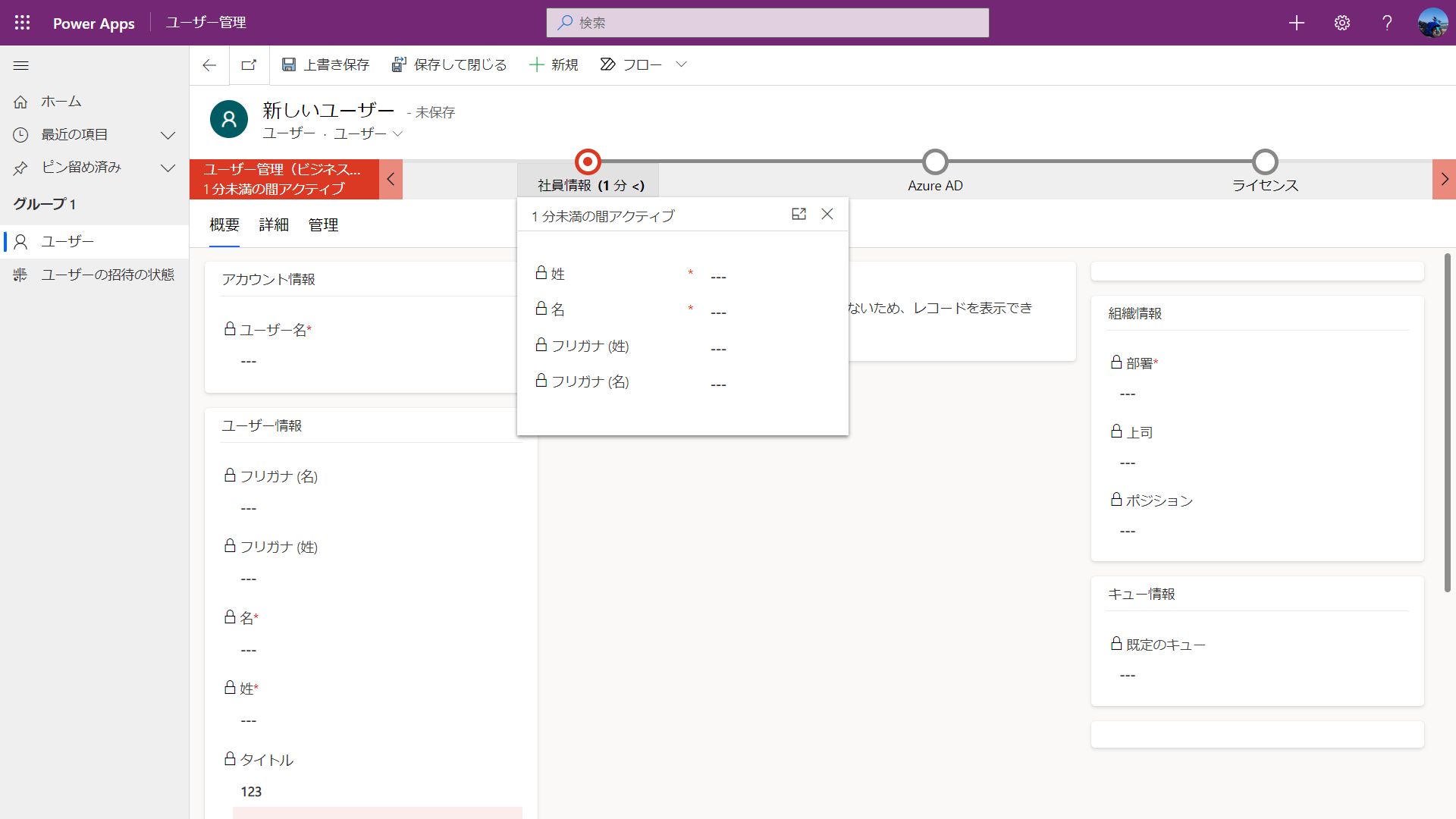Viewport: 1456px width, 819px height.
Task: Click フリガナ (姓) value in ユーザー情報
Action: [377, 579]
